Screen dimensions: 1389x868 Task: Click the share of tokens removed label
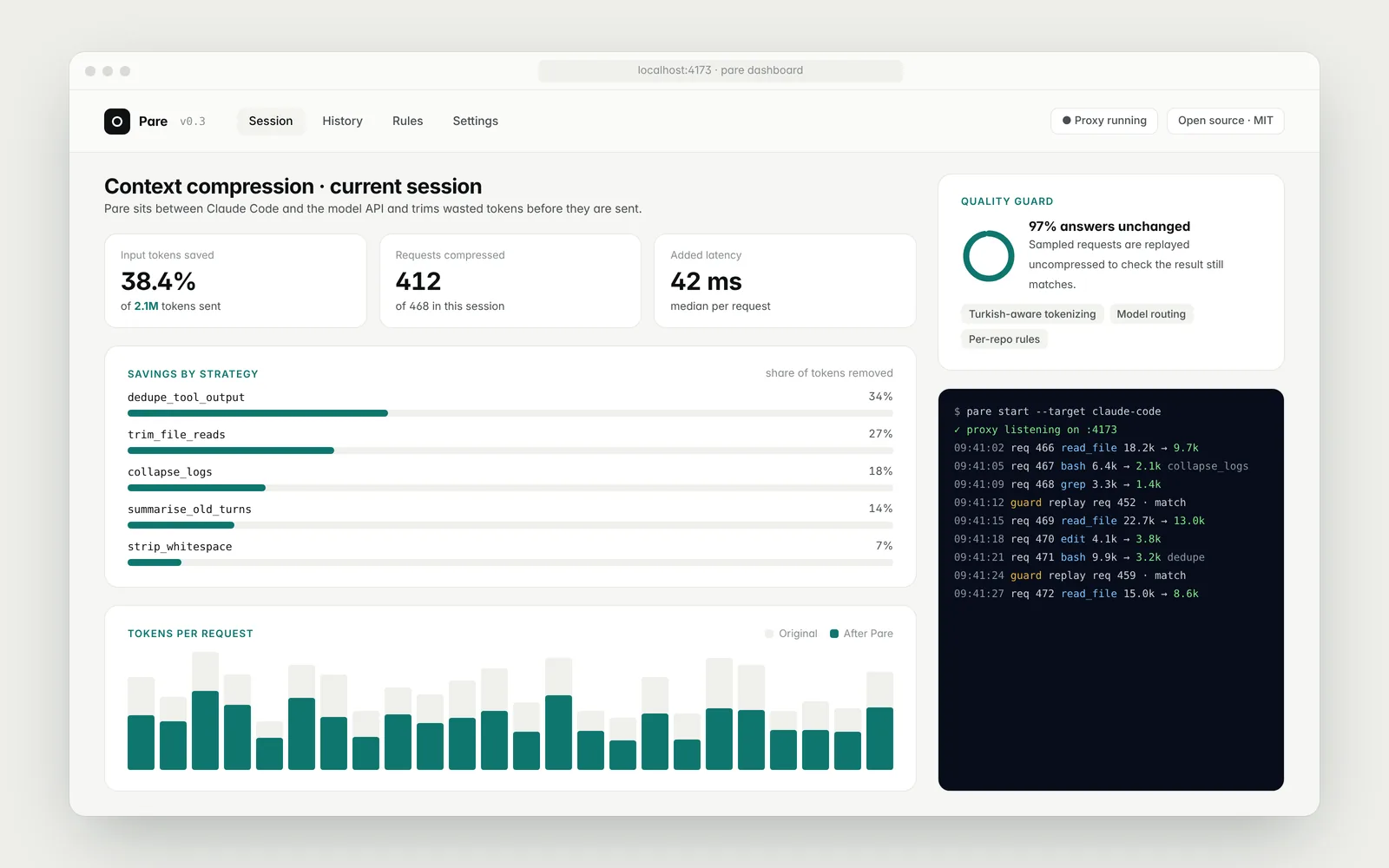pos(829,373)
